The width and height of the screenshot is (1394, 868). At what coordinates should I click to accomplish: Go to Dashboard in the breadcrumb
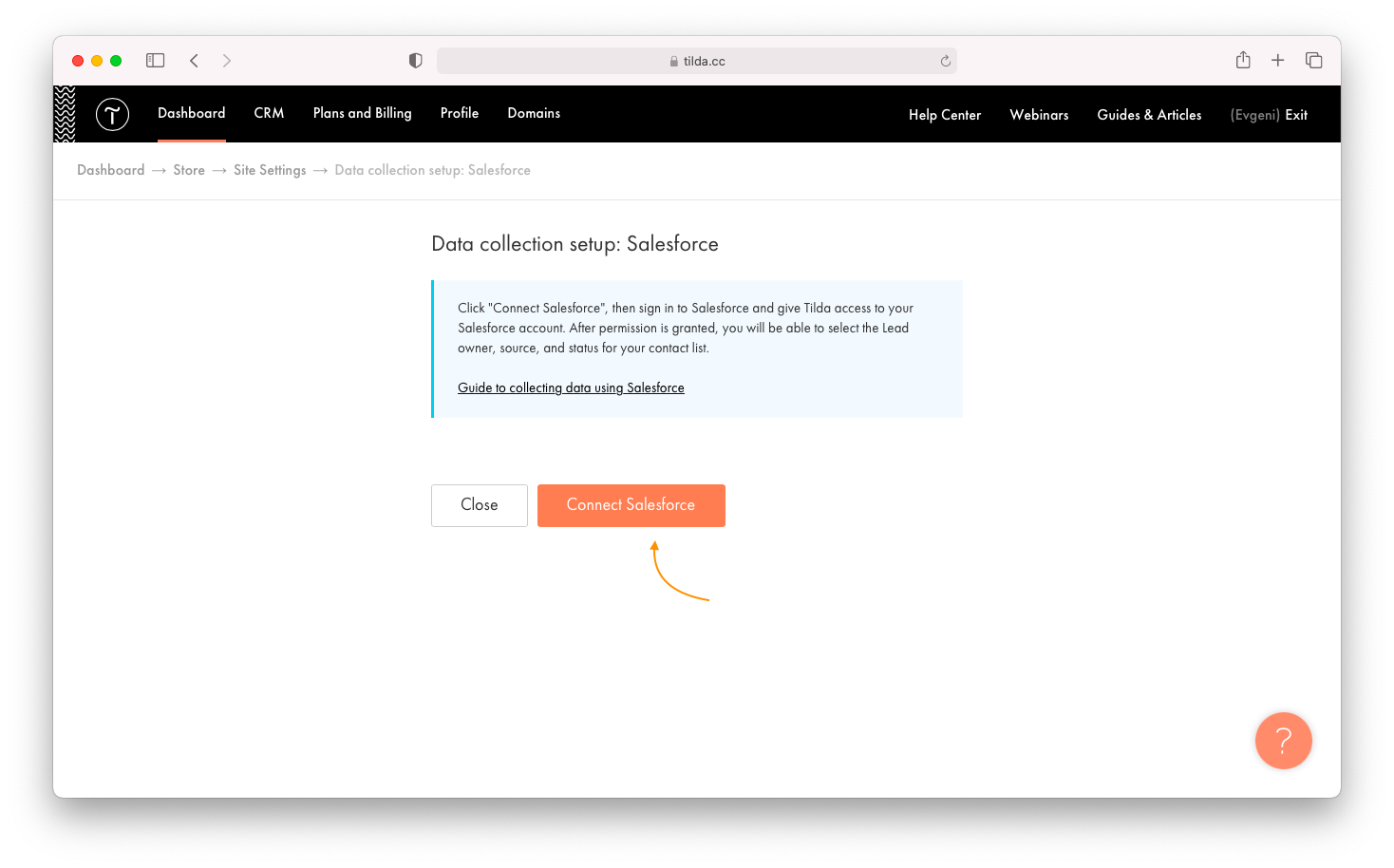(111, 170)
